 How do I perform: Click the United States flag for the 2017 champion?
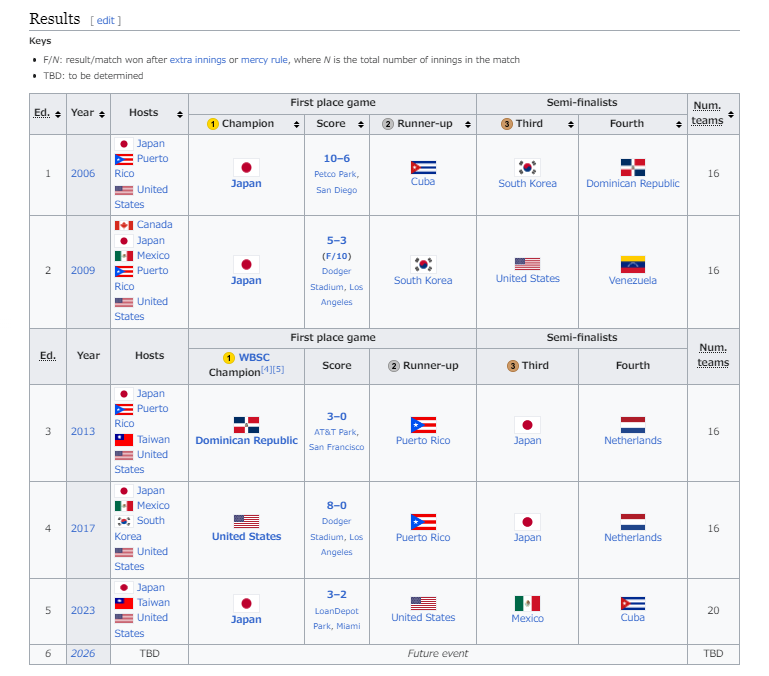[x=246, y=521]
